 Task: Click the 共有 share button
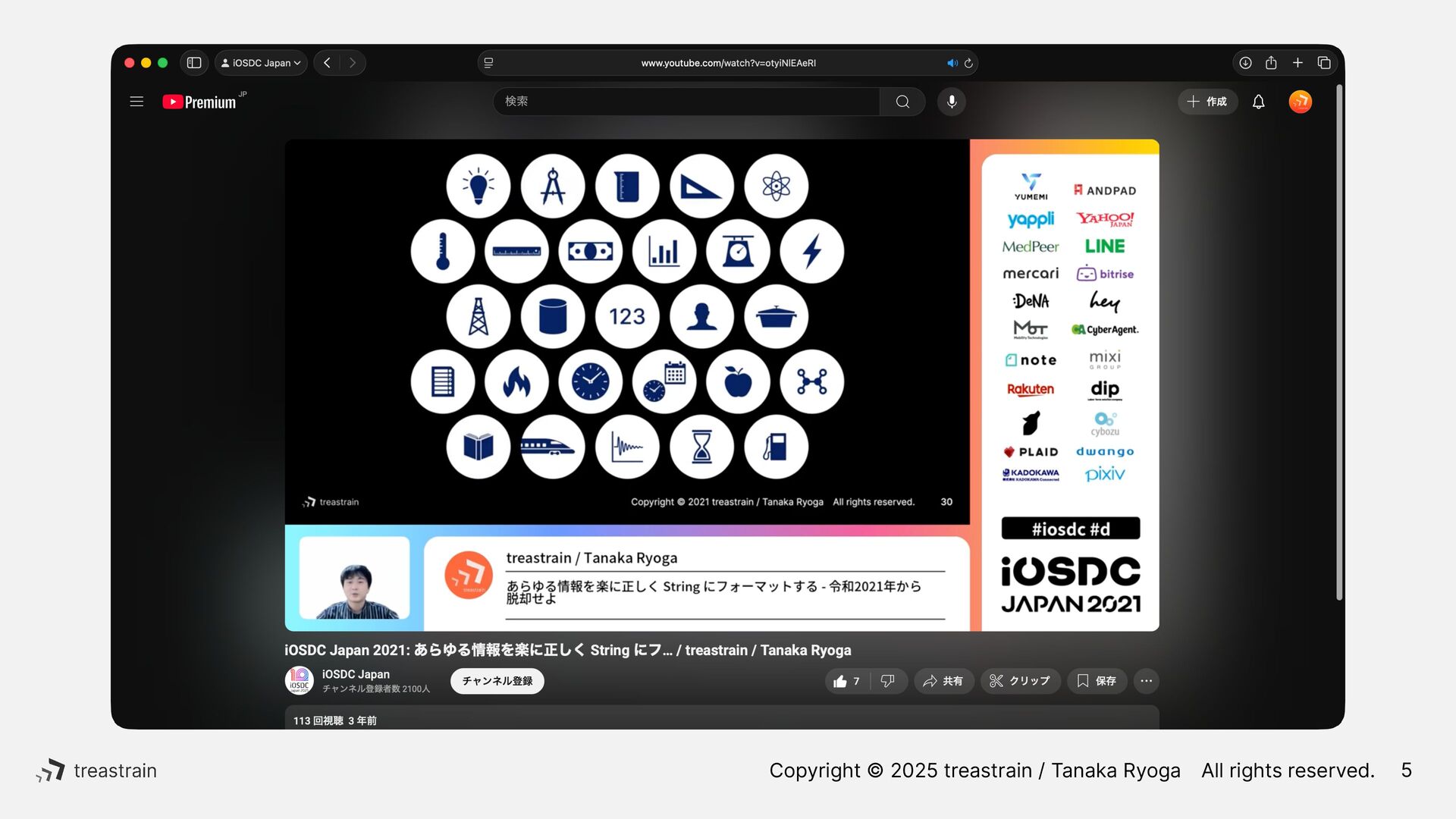[x=943, y=681]
